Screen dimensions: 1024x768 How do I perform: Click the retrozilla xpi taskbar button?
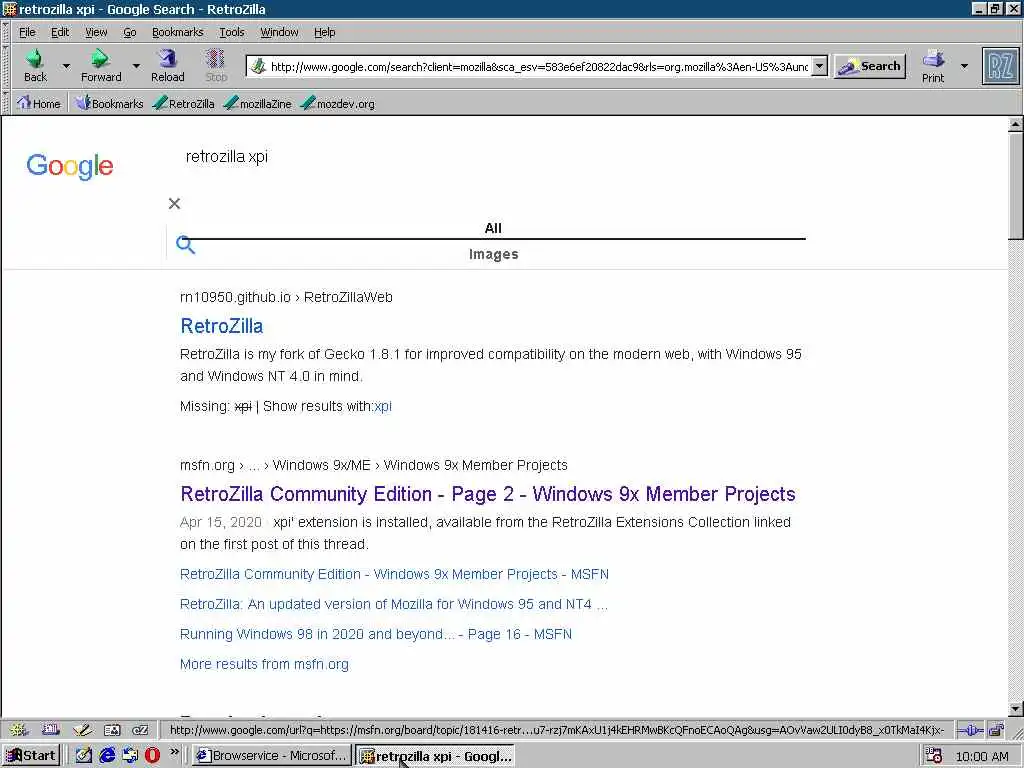[436, 756]
